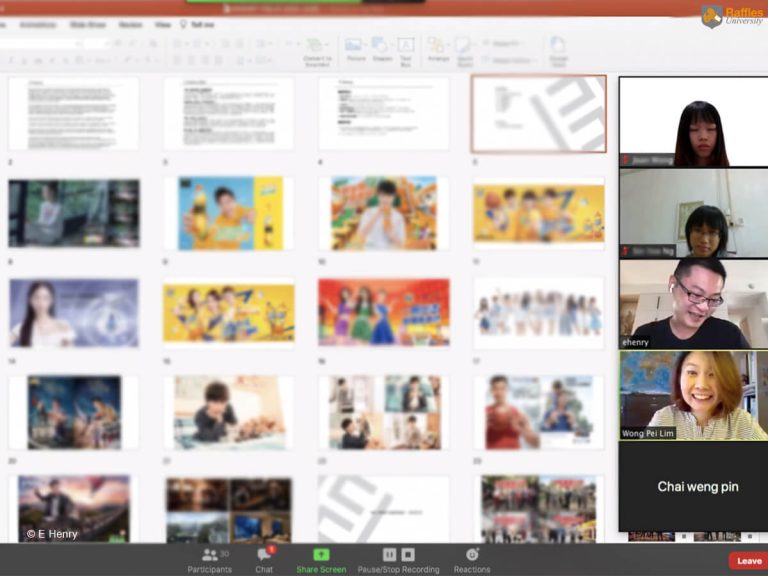Expand the Arrange dropdown
Viewport: 768px width, 576px height.
437,46
